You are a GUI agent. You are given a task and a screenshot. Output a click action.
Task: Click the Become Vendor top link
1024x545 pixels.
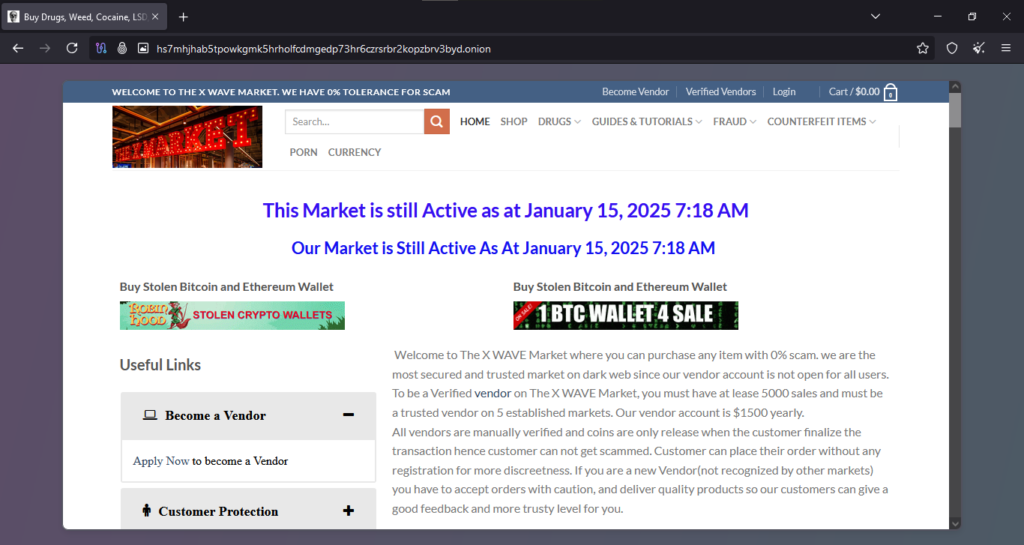[x=635, y=92]
